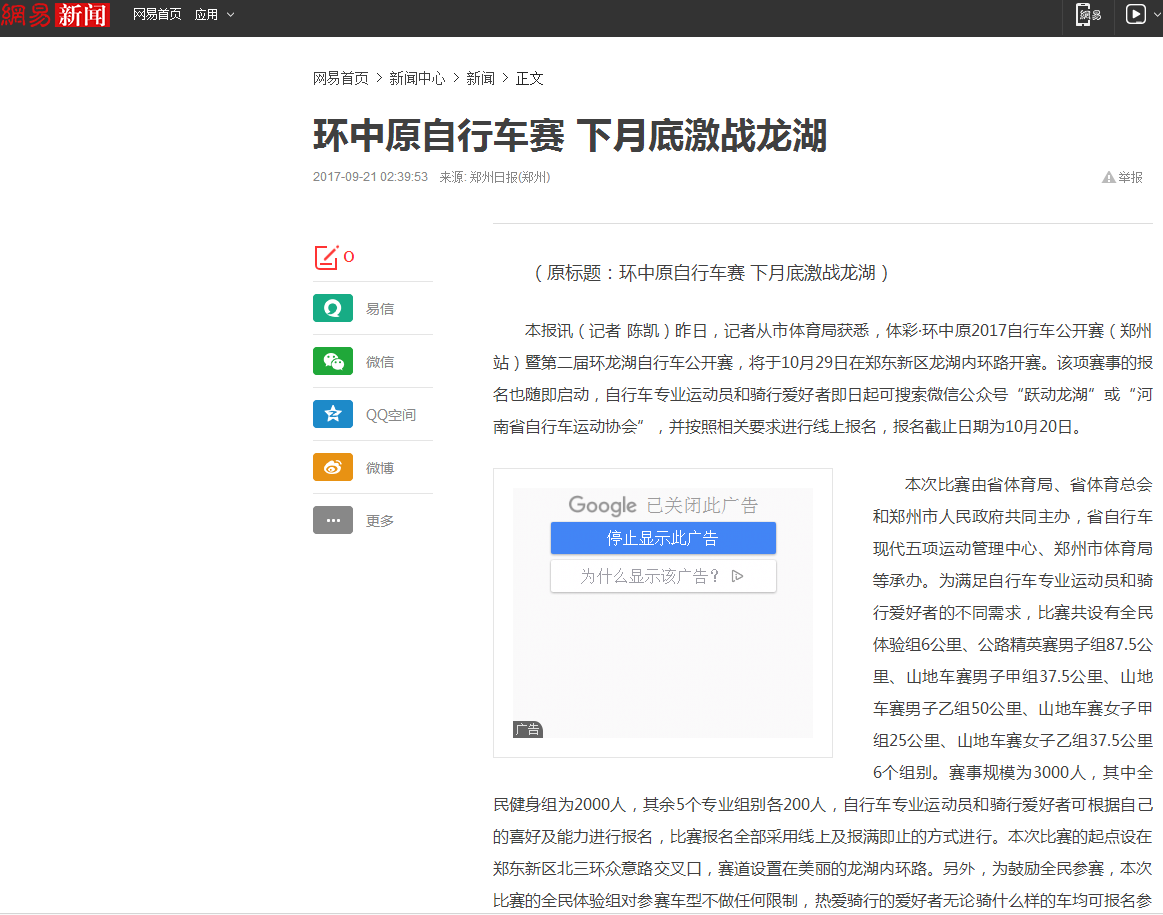Share to QQ Zone star icon
This screenshot has height=915, width=1163.
[x=332, y=415]
